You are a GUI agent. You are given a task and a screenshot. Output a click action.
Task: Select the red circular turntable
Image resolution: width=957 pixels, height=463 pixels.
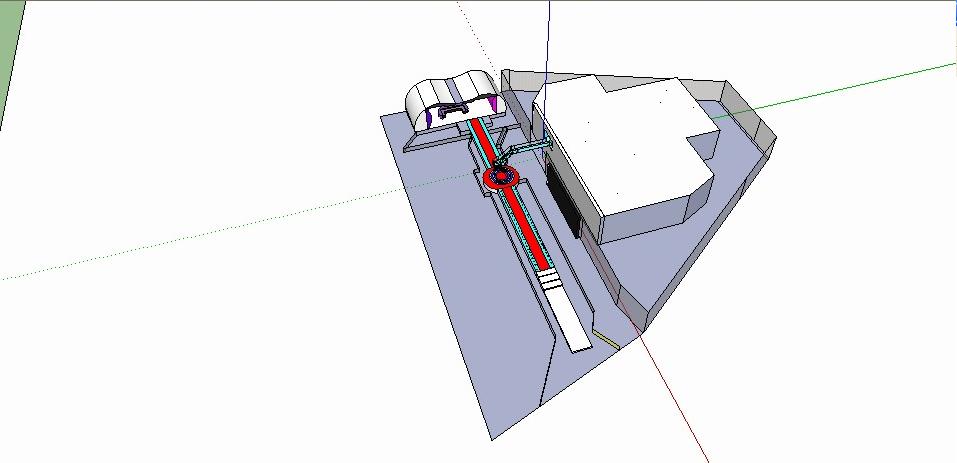point(499,178)
